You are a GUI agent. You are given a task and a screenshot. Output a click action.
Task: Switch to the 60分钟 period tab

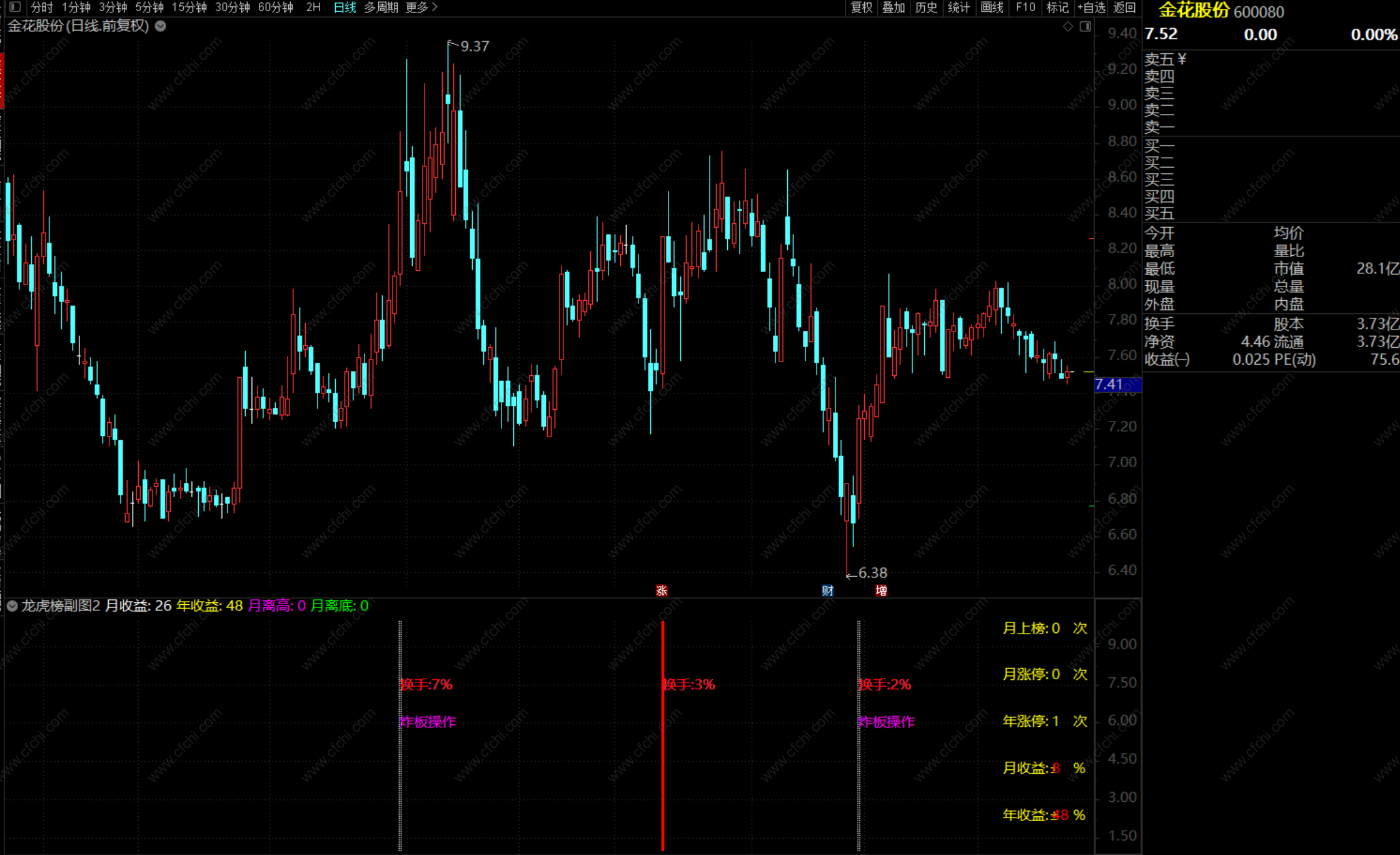tap(276, 8)
